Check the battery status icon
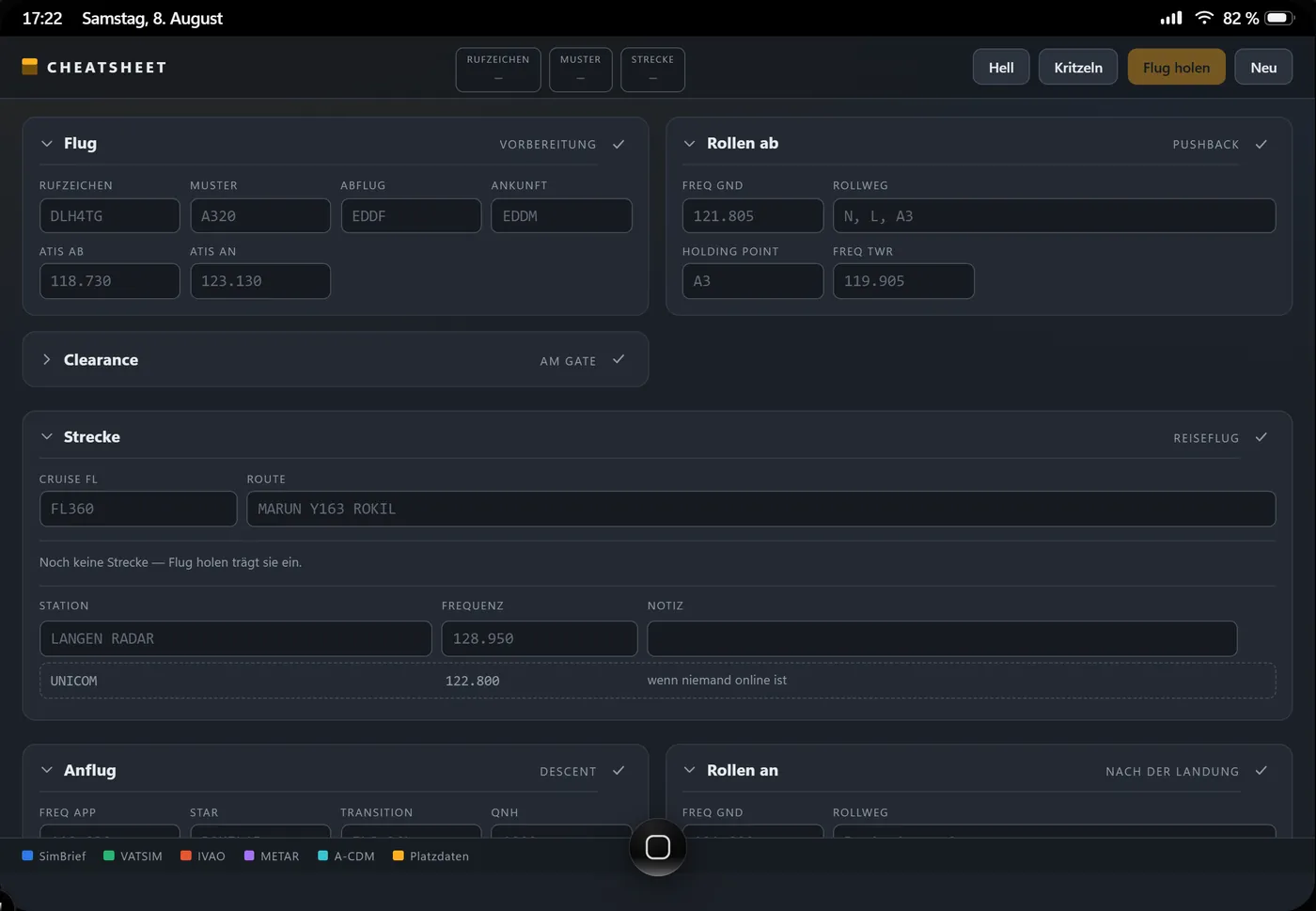Screen dimensions: 1316x911 [1280, 18]
